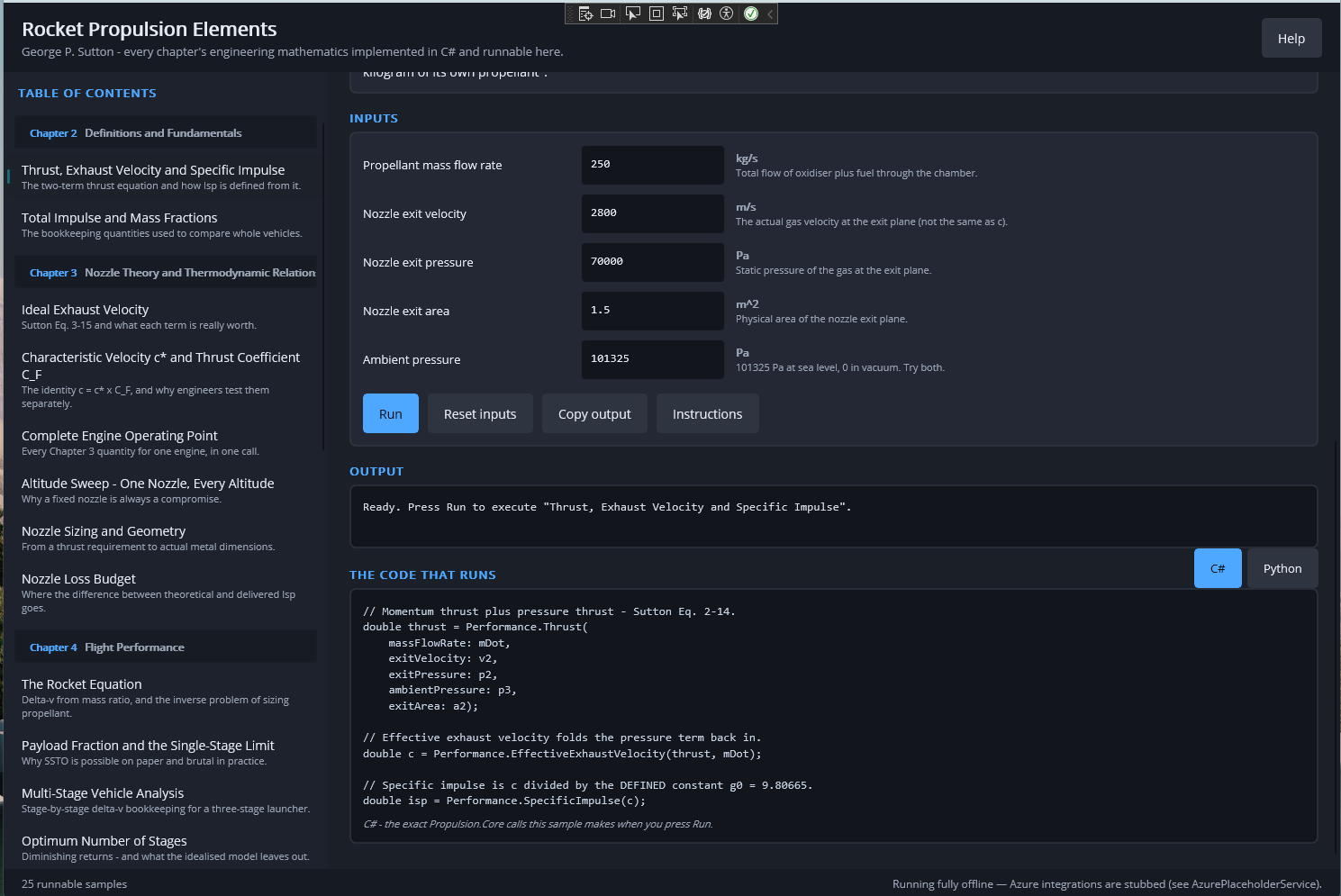Click the 'OUTPUT' section heading

click(376, 471)
